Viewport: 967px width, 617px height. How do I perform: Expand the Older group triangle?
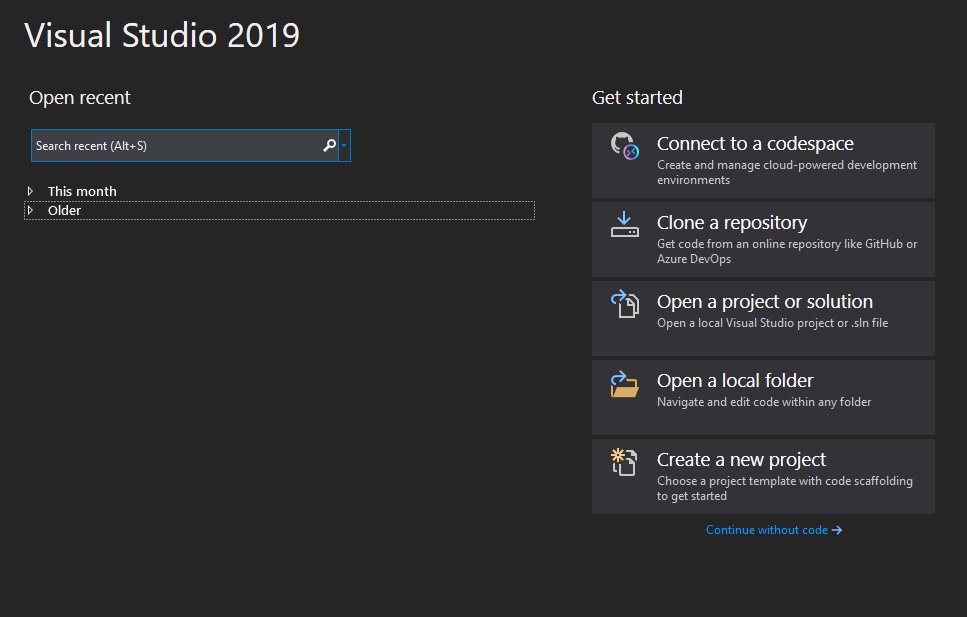pyautogui.click(x=31, y=210)
